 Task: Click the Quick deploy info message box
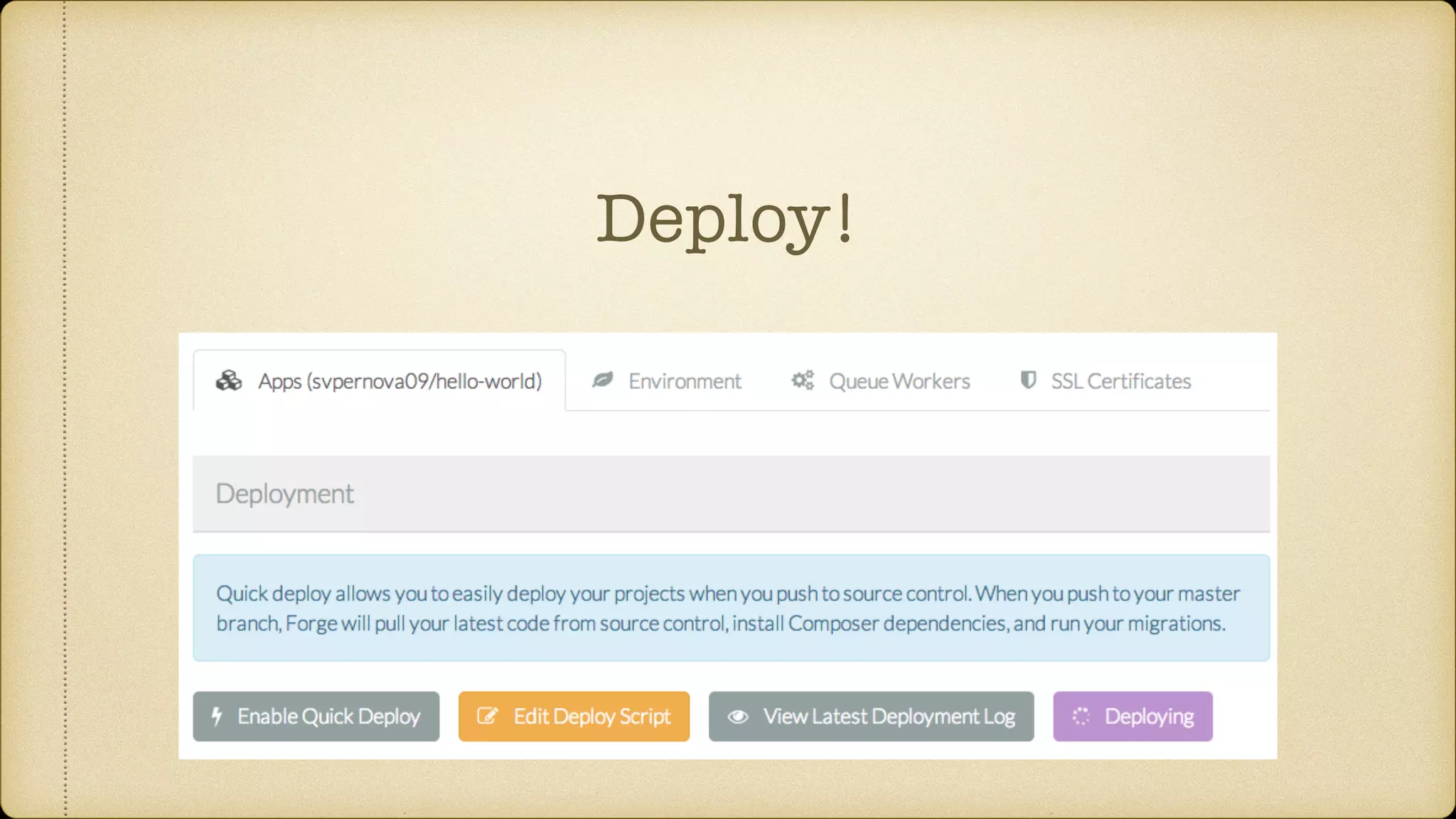pyautogui.click(x=732, y=608)
